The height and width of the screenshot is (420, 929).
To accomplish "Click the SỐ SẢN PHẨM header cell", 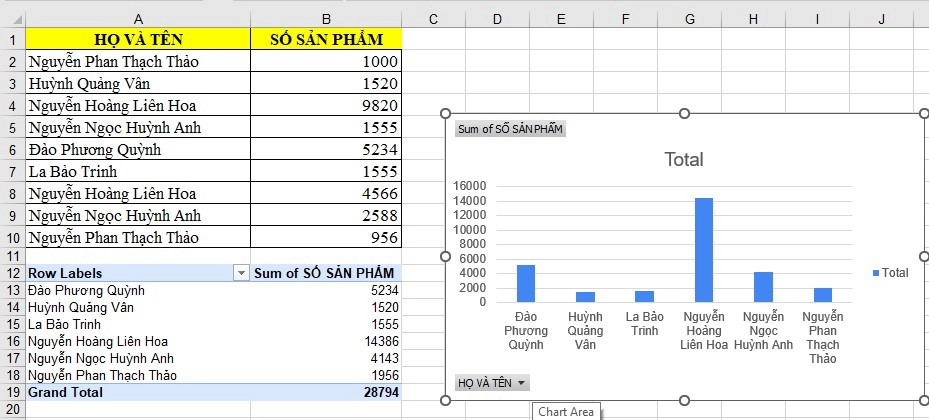I will (x=326, y=39).
